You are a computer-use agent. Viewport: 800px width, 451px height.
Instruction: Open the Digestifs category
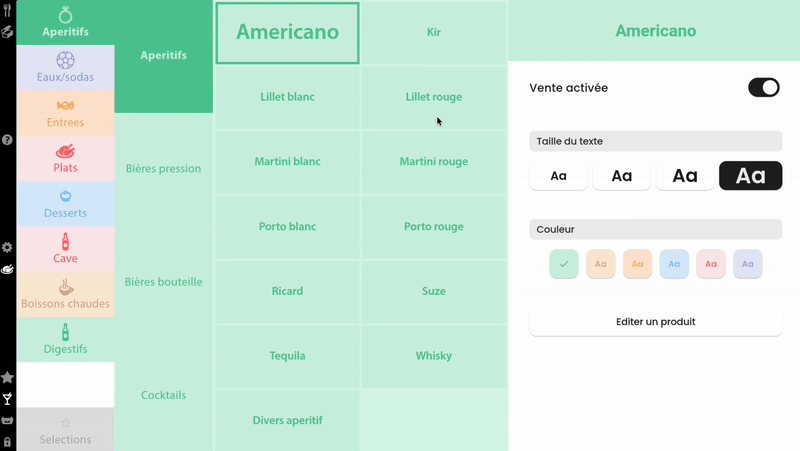pyautogui.click(x=65, y=339)
